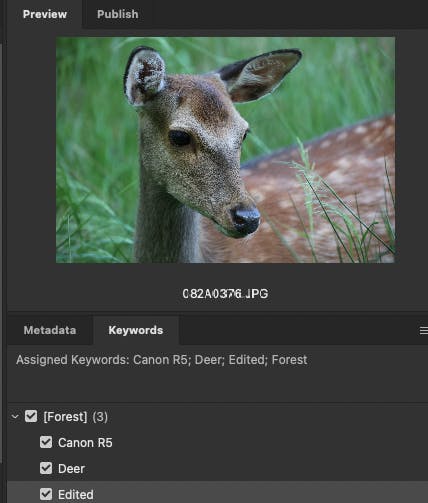This screenshot has width=428, height=503.
Task: Collapse the [Forest] keyword group chevron
Action: pos(15,417)
